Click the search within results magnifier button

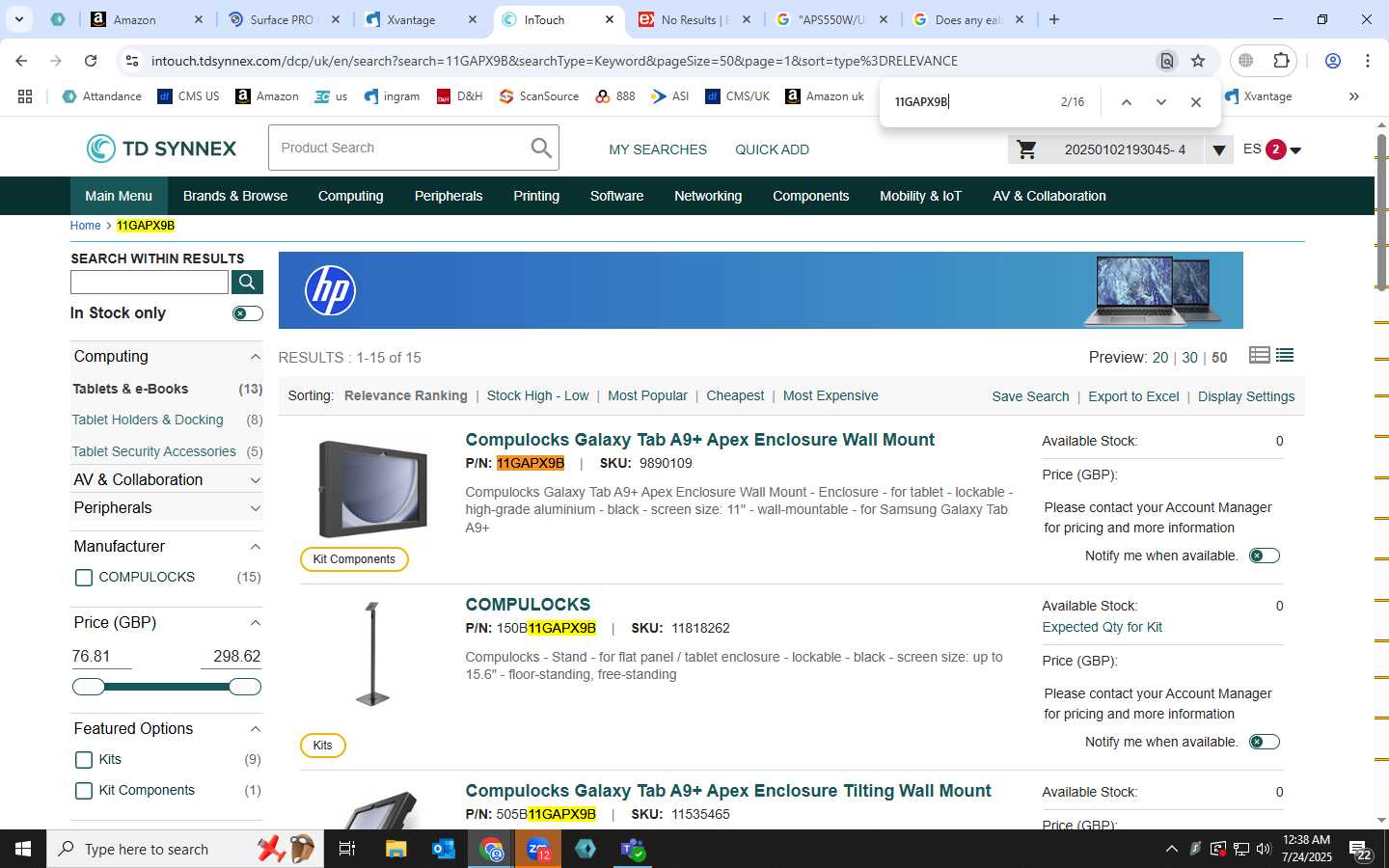[247, 282]
